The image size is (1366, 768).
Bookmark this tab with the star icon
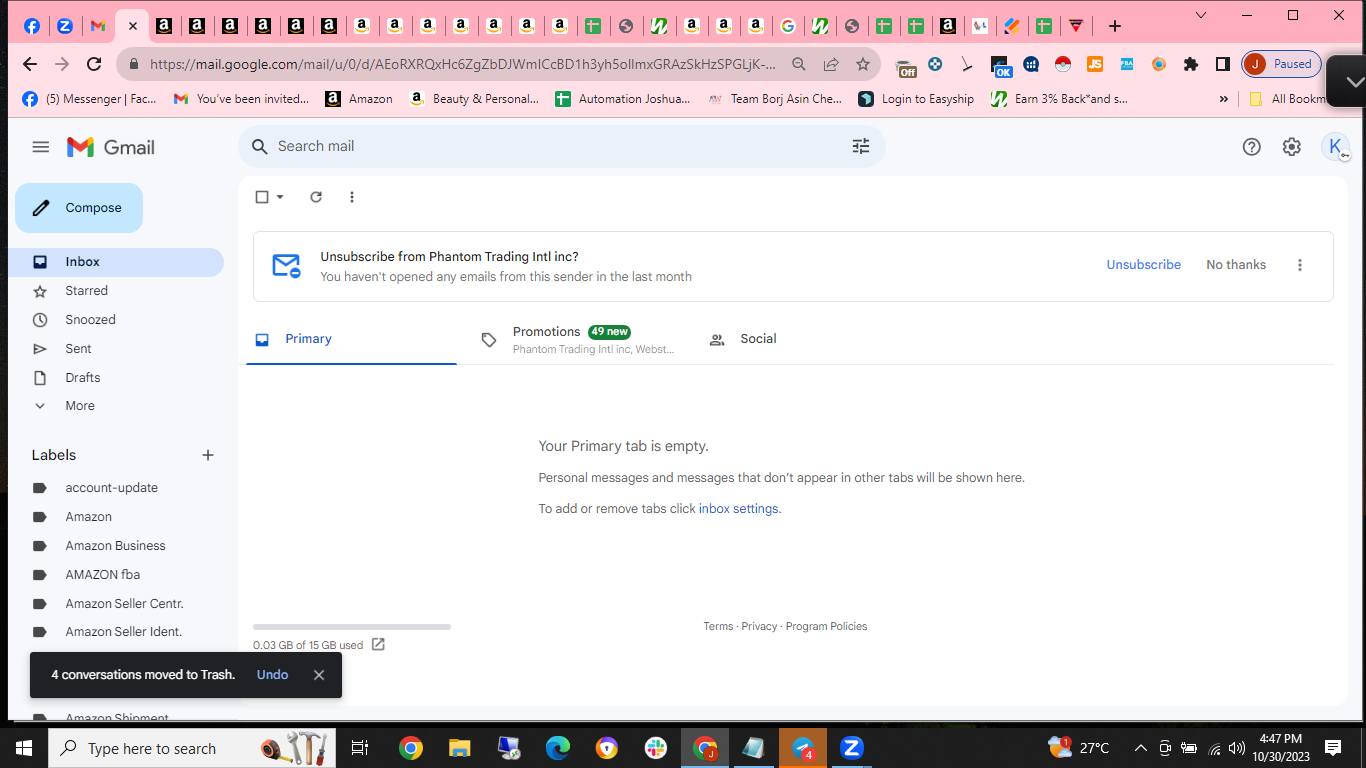pos(863,64)
